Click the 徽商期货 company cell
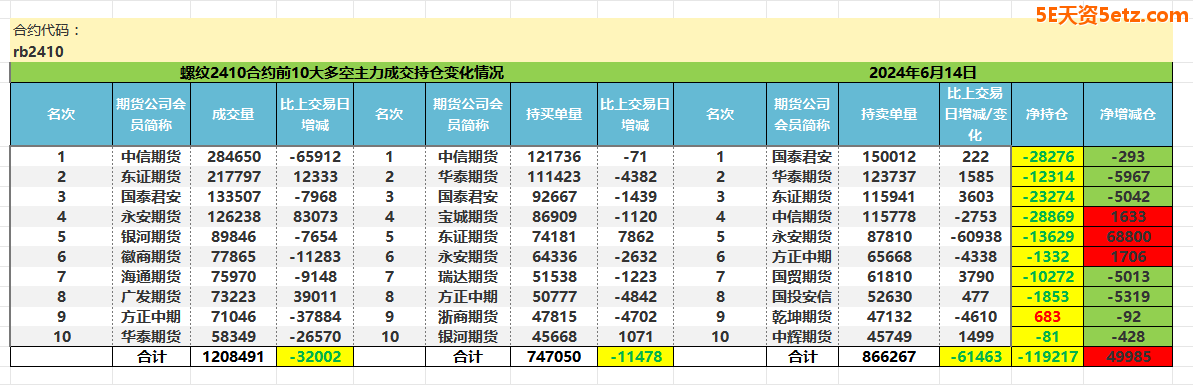This screenshot has height=385, width=1193. tap(151, 256)
